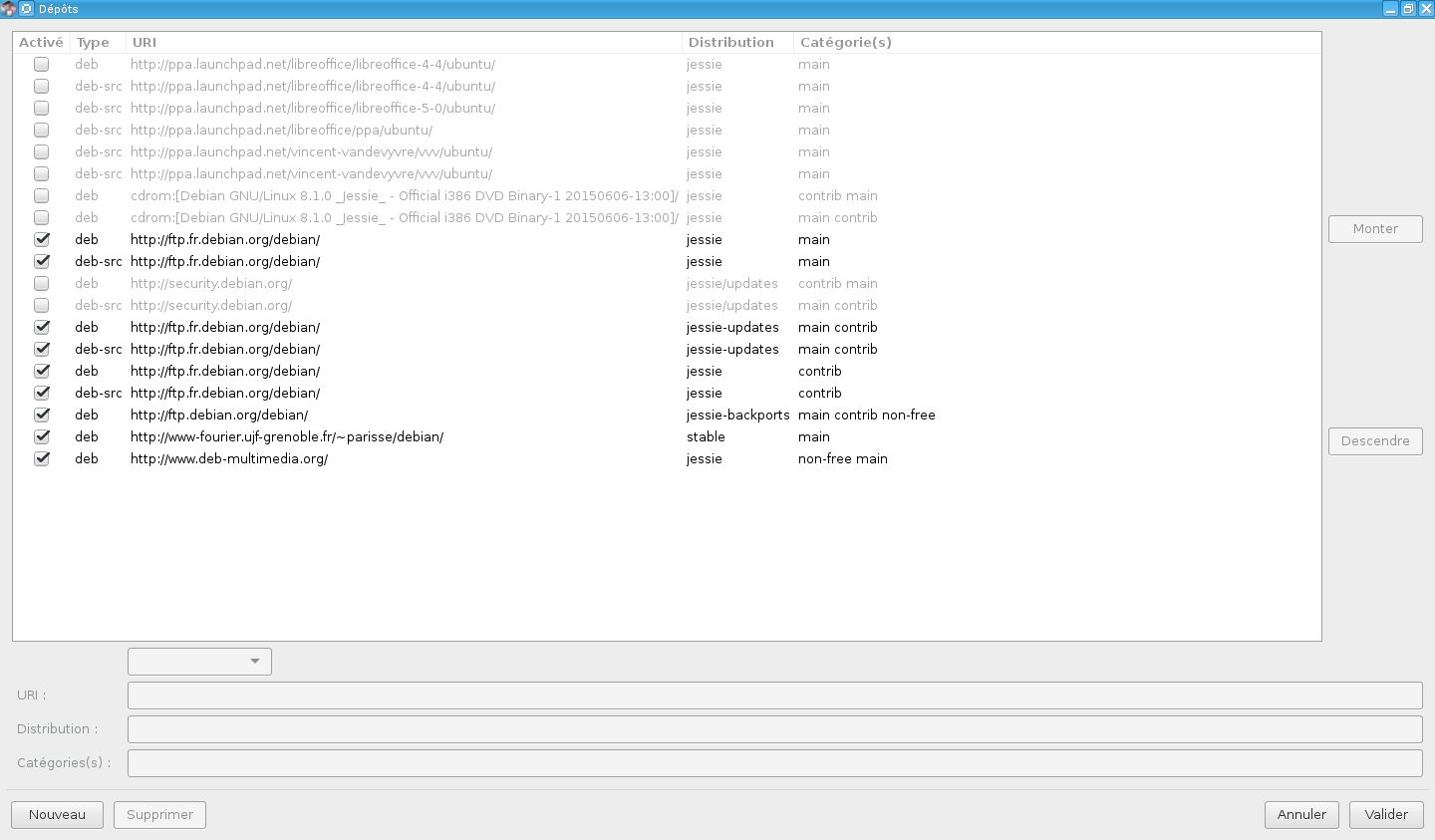Maximize the Dépôts window

[1408, 9]
